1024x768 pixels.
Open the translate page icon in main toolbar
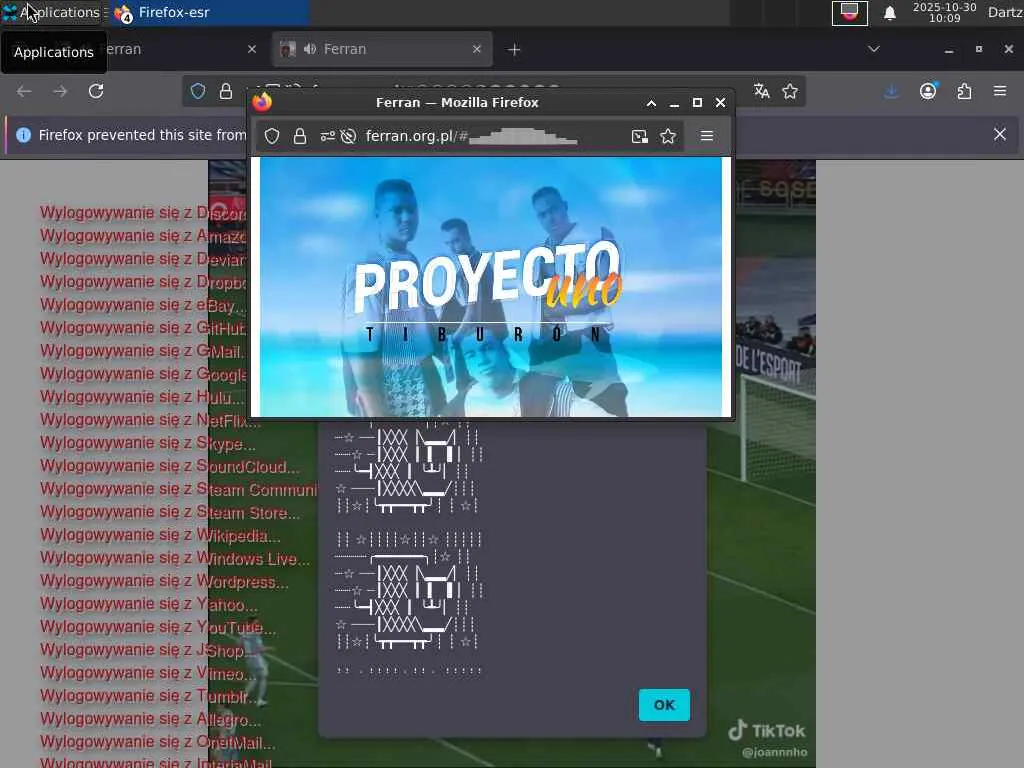(x=761, y=91)
